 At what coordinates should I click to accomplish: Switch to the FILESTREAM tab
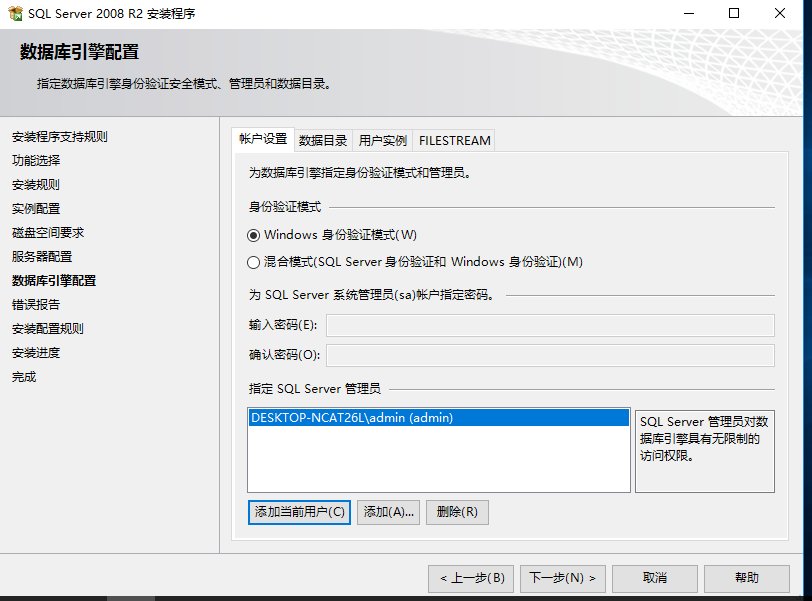click(x=454, y=140)
